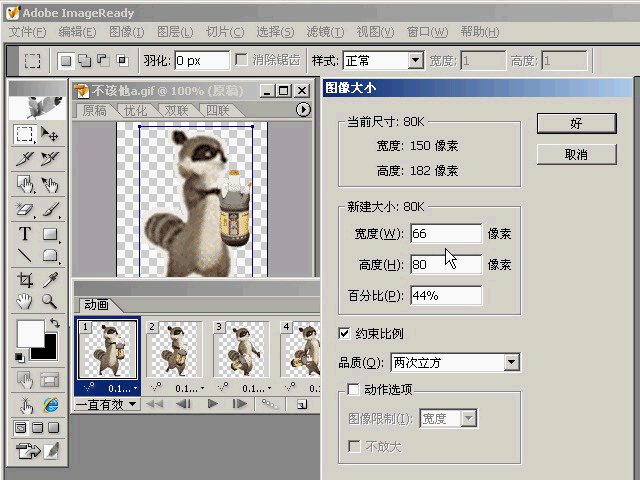
Task: Select the Move tool
Action: click(50, 134)
